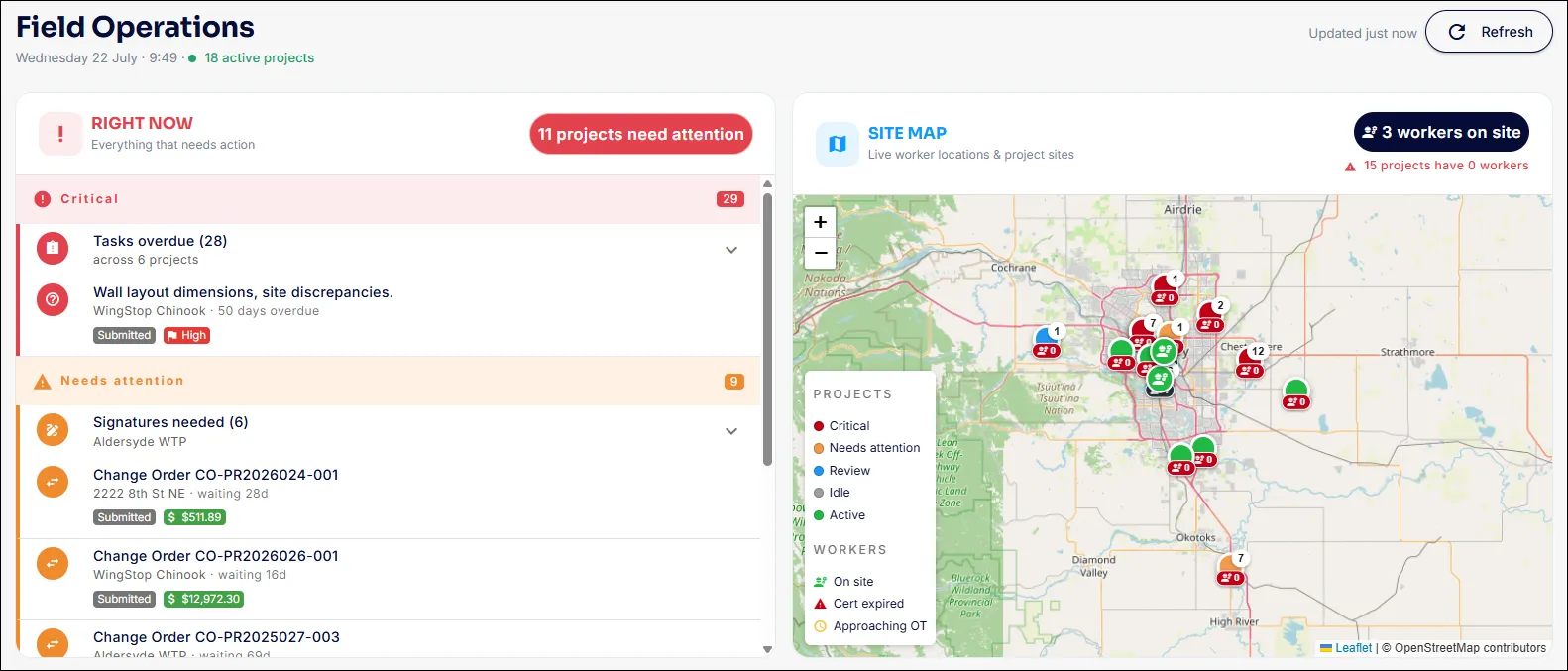The height and width of the screenshot is (671, 1568).
Task: Click the $511.89 amount tag
Action: point(194,517)
